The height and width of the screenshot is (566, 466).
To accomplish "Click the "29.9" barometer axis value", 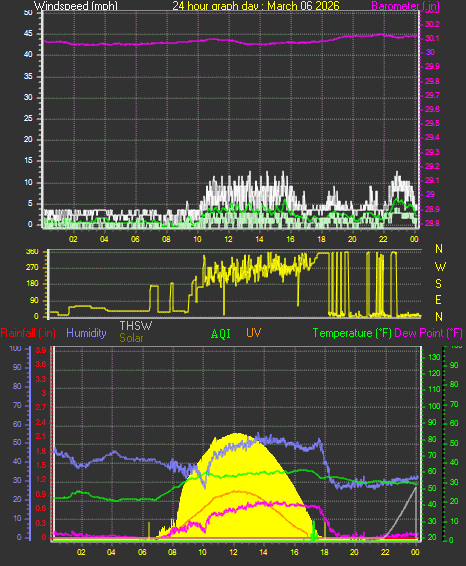I will point(432,66).
